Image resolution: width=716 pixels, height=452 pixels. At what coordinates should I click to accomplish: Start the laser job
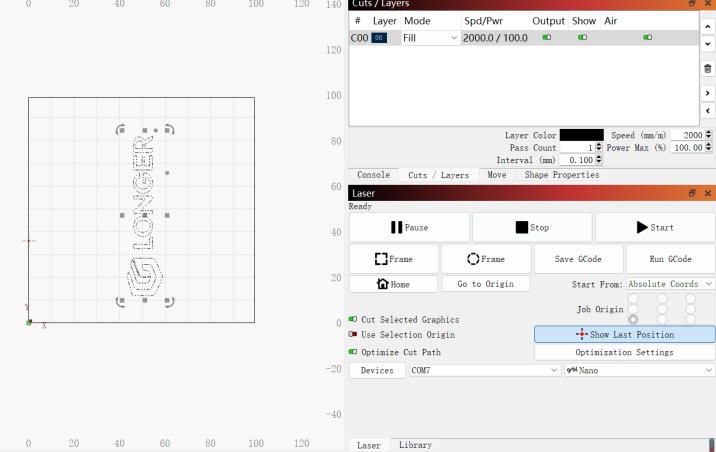654,227
